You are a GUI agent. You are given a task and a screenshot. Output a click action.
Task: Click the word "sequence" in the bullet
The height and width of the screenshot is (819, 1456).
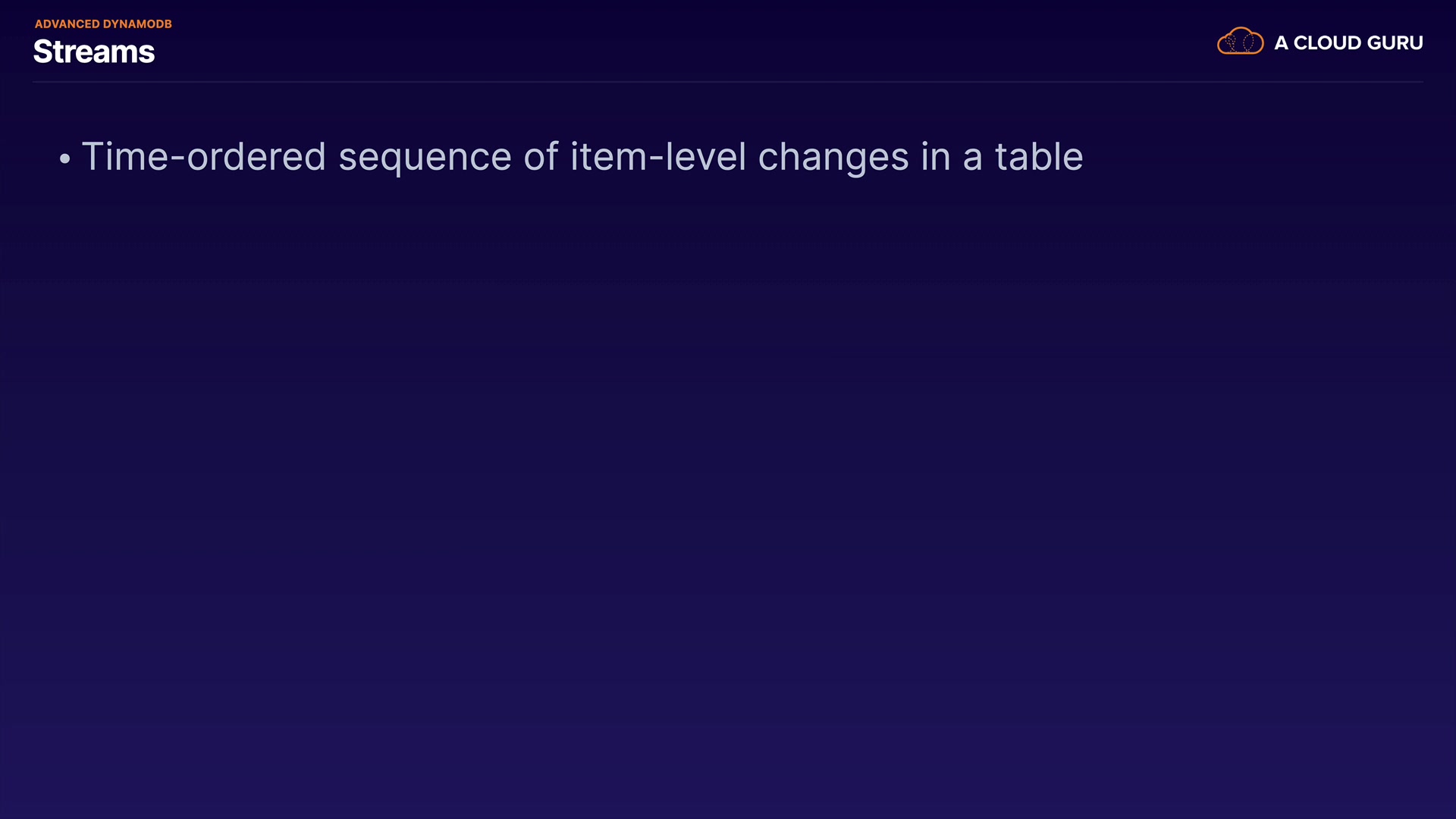click(424, 158)
